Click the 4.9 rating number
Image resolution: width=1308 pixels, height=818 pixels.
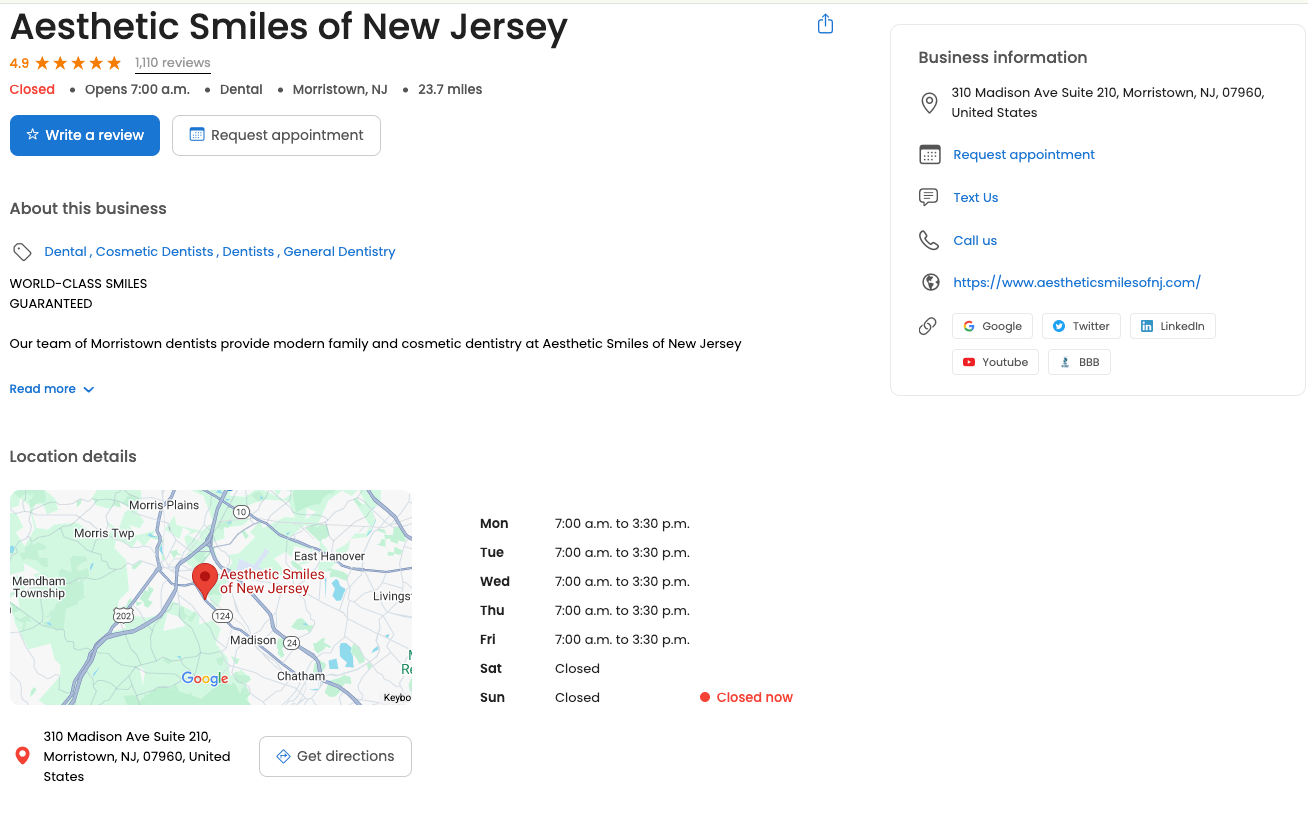pyautogui.click(x=19, y=63)
